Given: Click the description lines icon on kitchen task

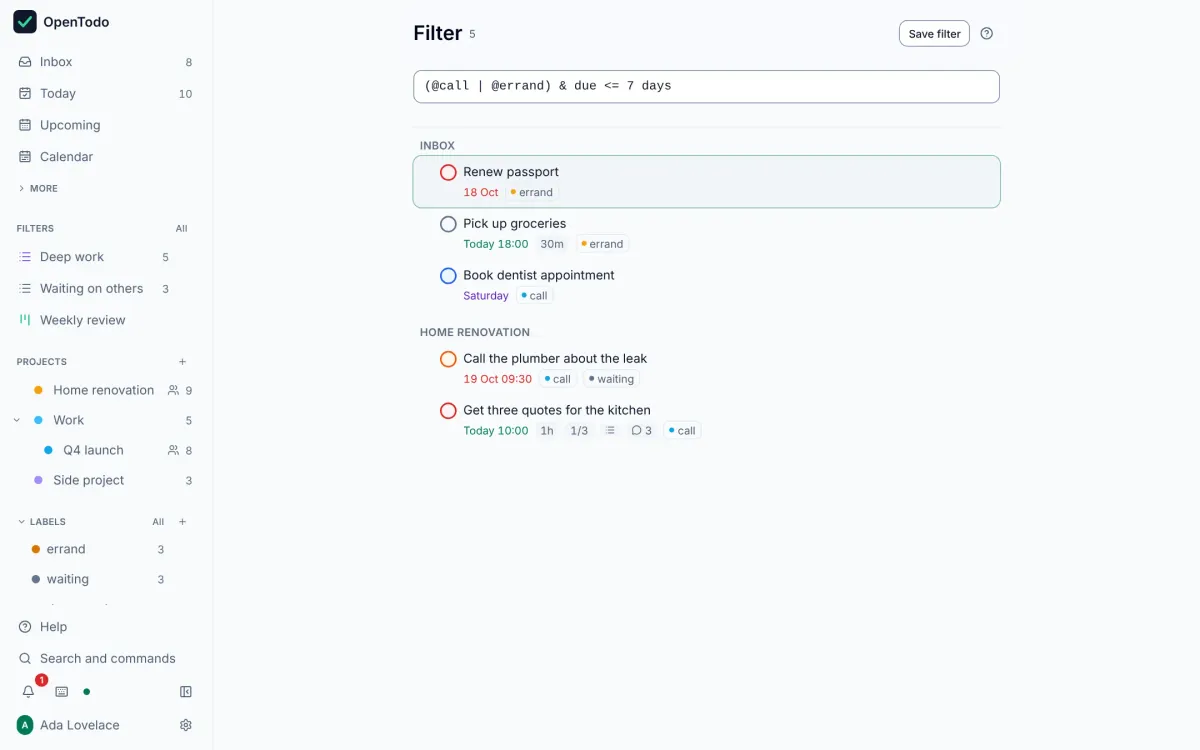Looking at the screenshot, I should pyautogui.click(x=610, y=431).
